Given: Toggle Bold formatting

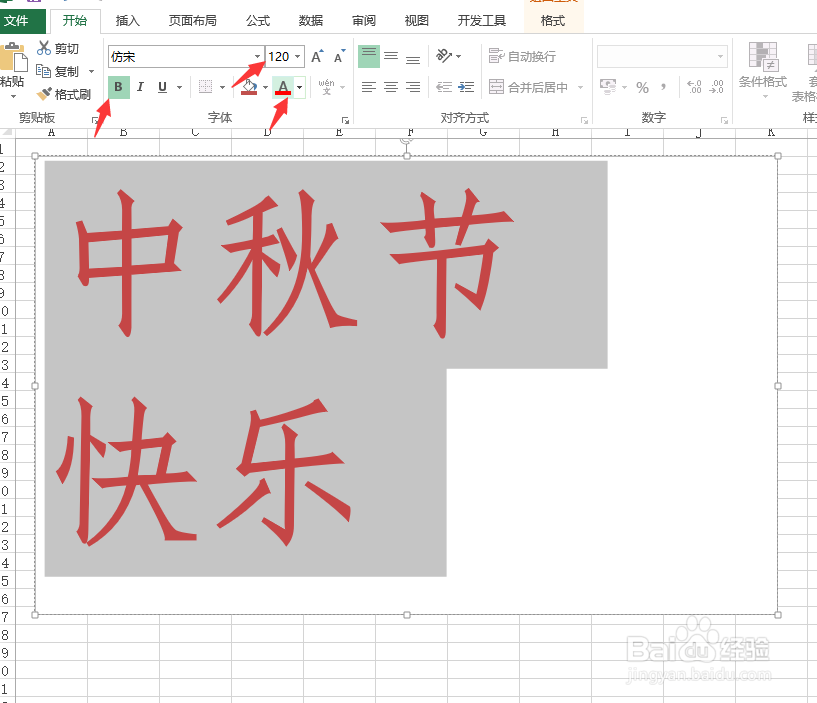Looking at the screenshot, I should (119, 87).
